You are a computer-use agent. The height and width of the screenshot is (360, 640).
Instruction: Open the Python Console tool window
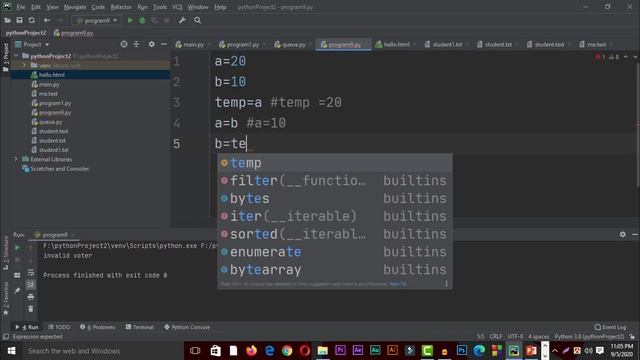[187, 327]
